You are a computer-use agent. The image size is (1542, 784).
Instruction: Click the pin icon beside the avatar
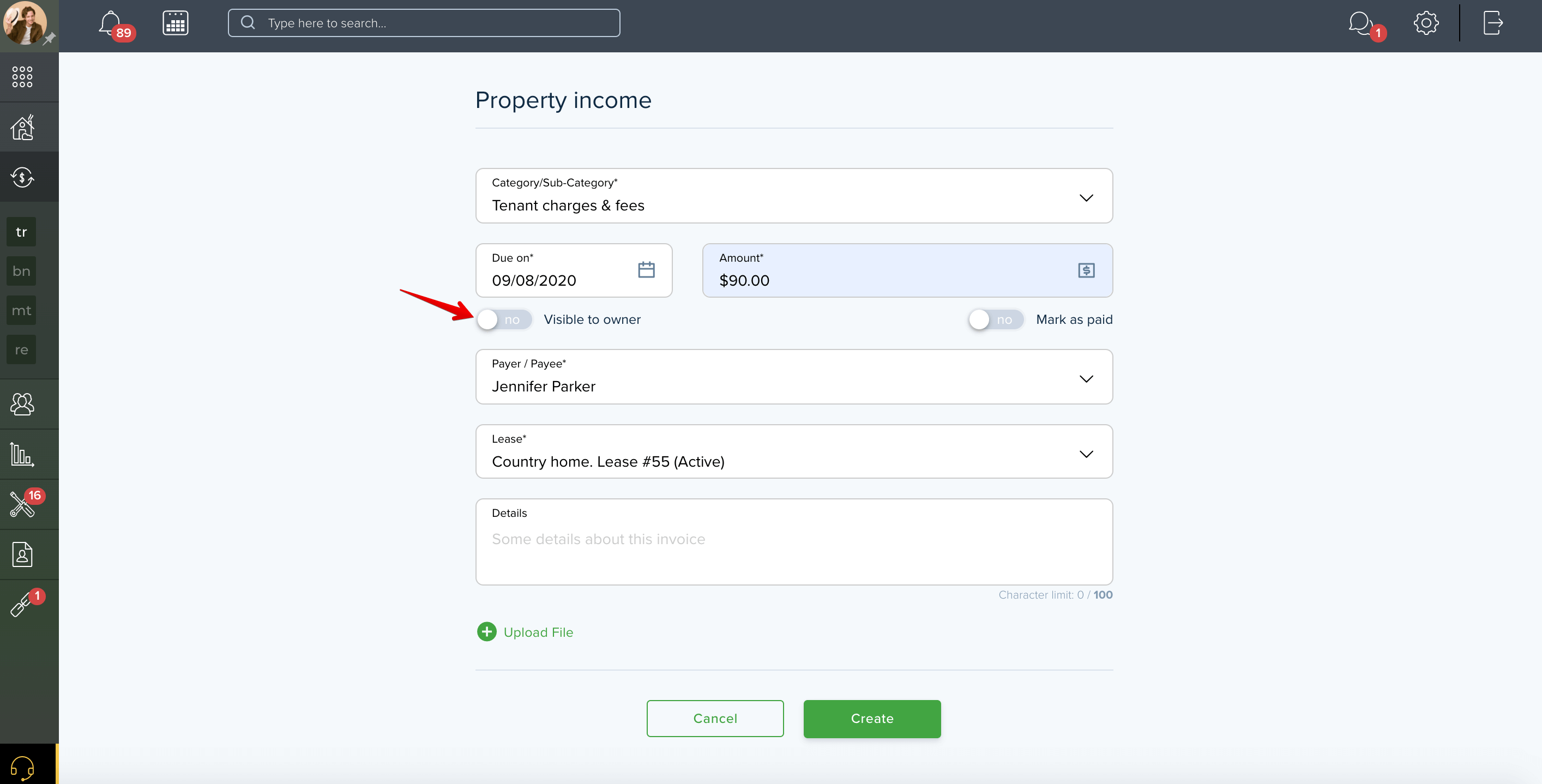pos(49,38)
